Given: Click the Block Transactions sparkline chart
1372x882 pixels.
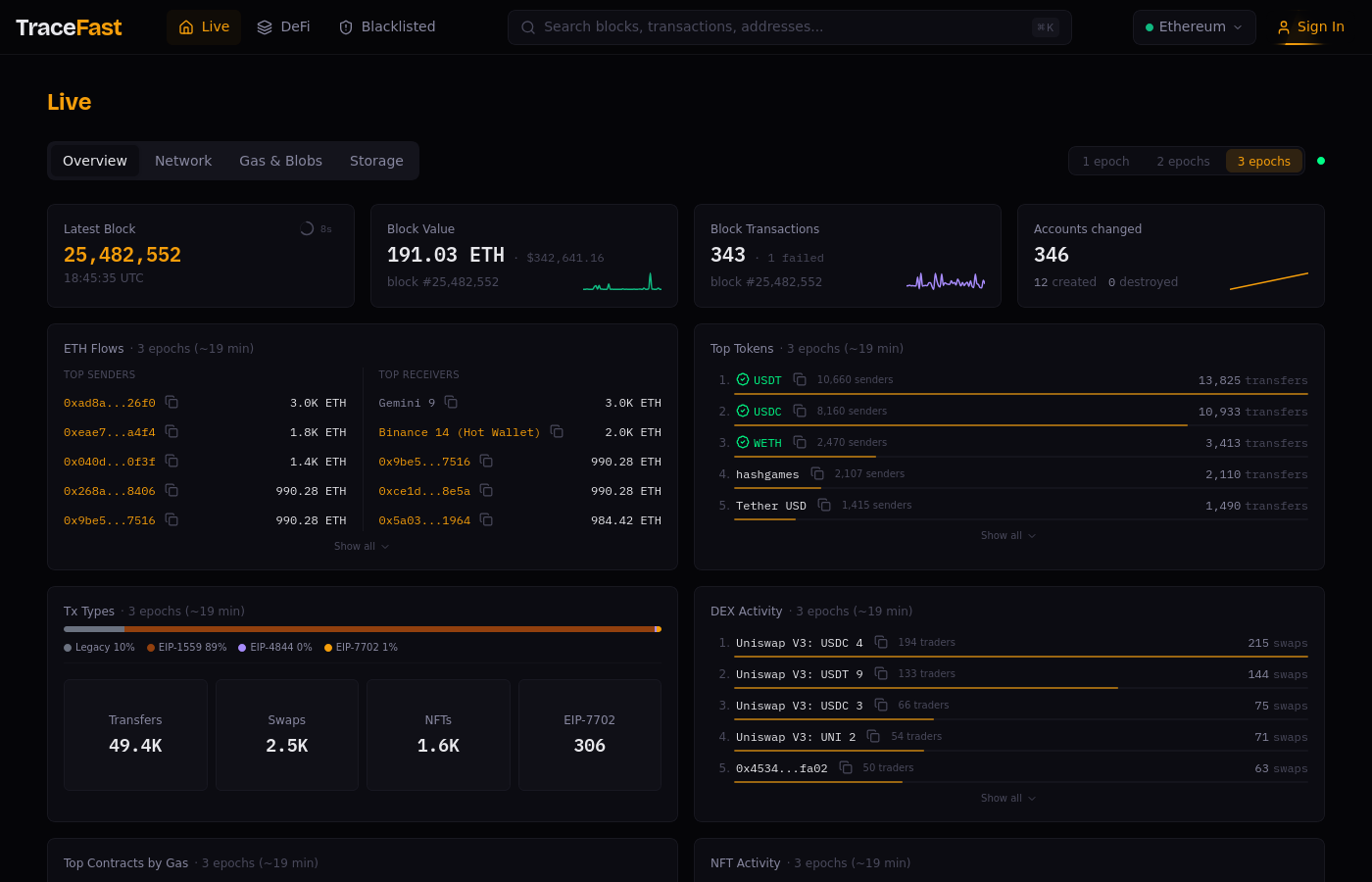Looking at the screenshot, I should [x=946, y=282].
